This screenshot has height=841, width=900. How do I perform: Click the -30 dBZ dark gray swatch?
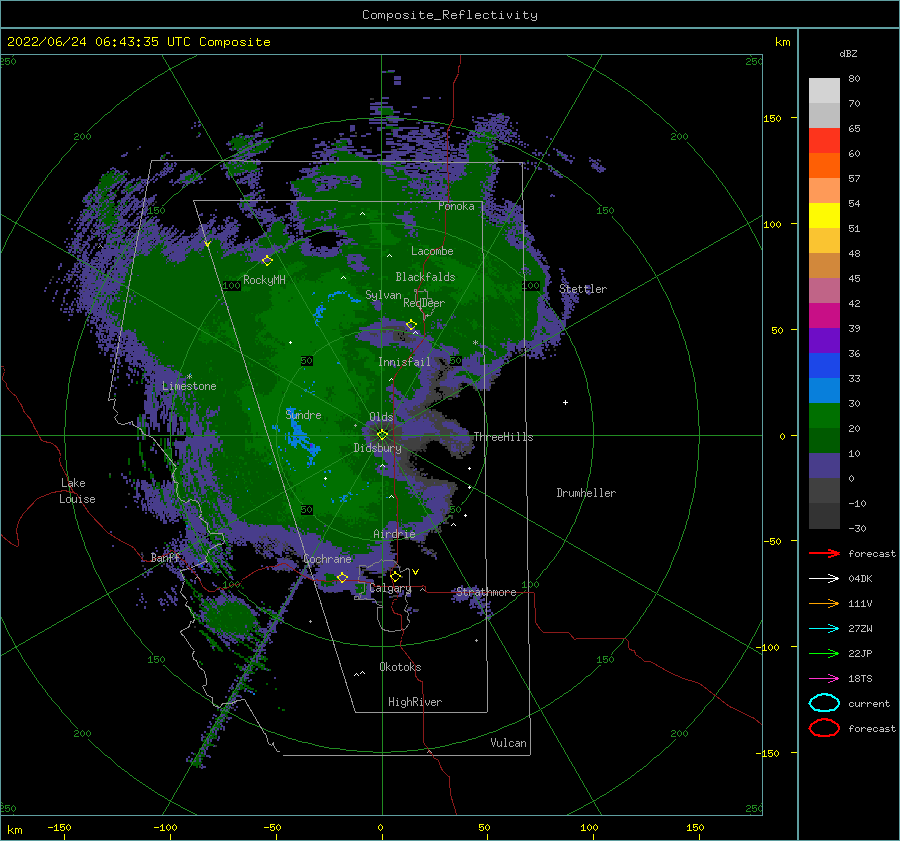tap(824, 516)
